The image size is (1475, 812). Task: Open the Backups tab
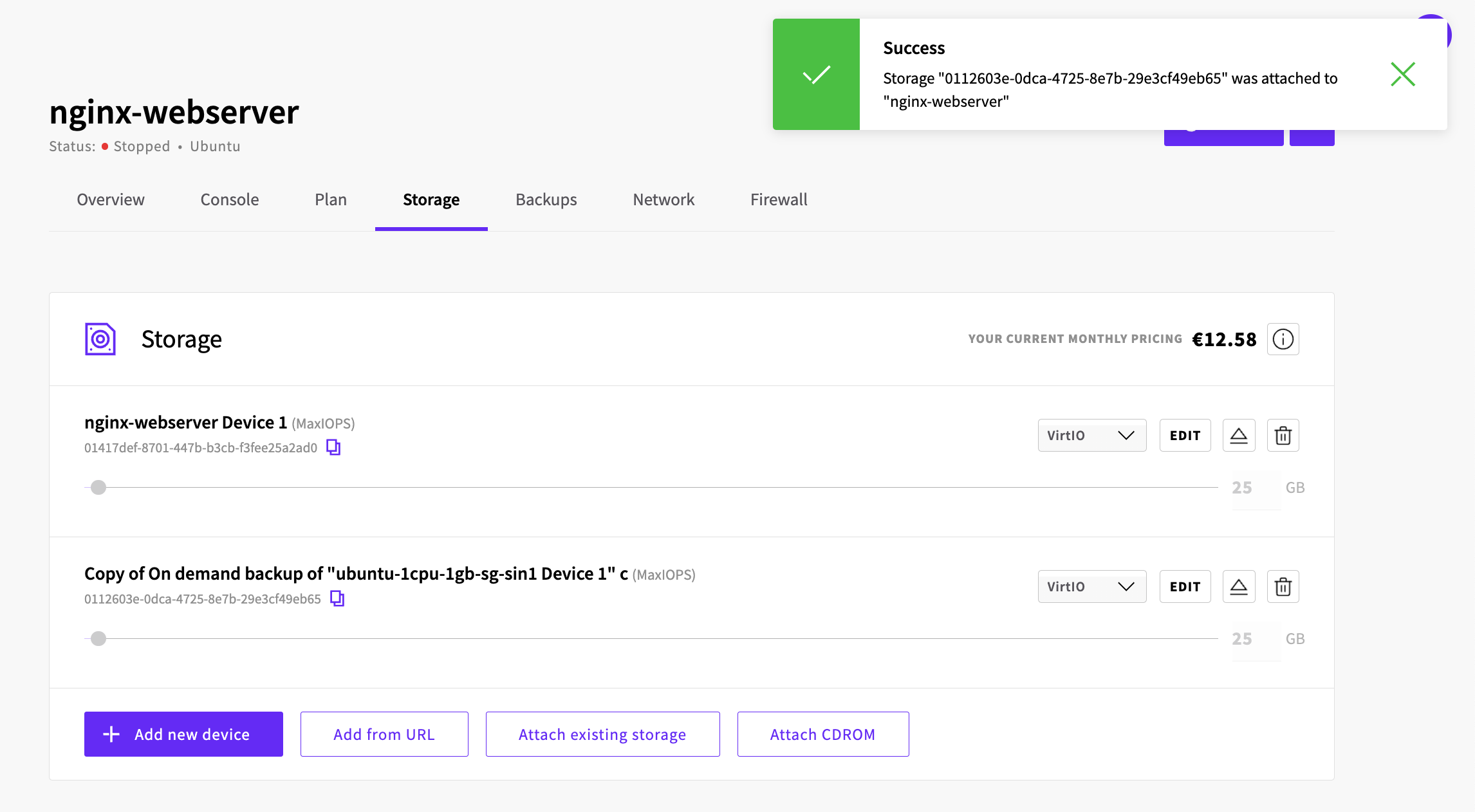(x=546, y=199)
